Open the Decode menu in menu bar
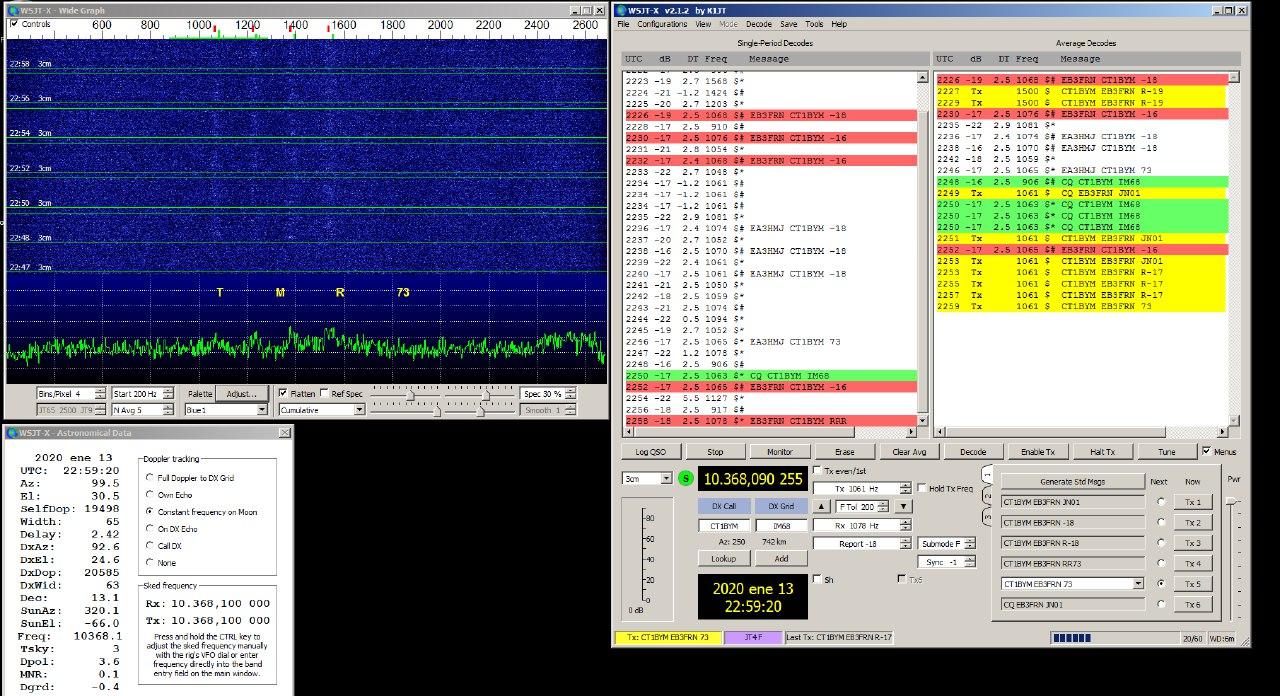 (758, 24)
